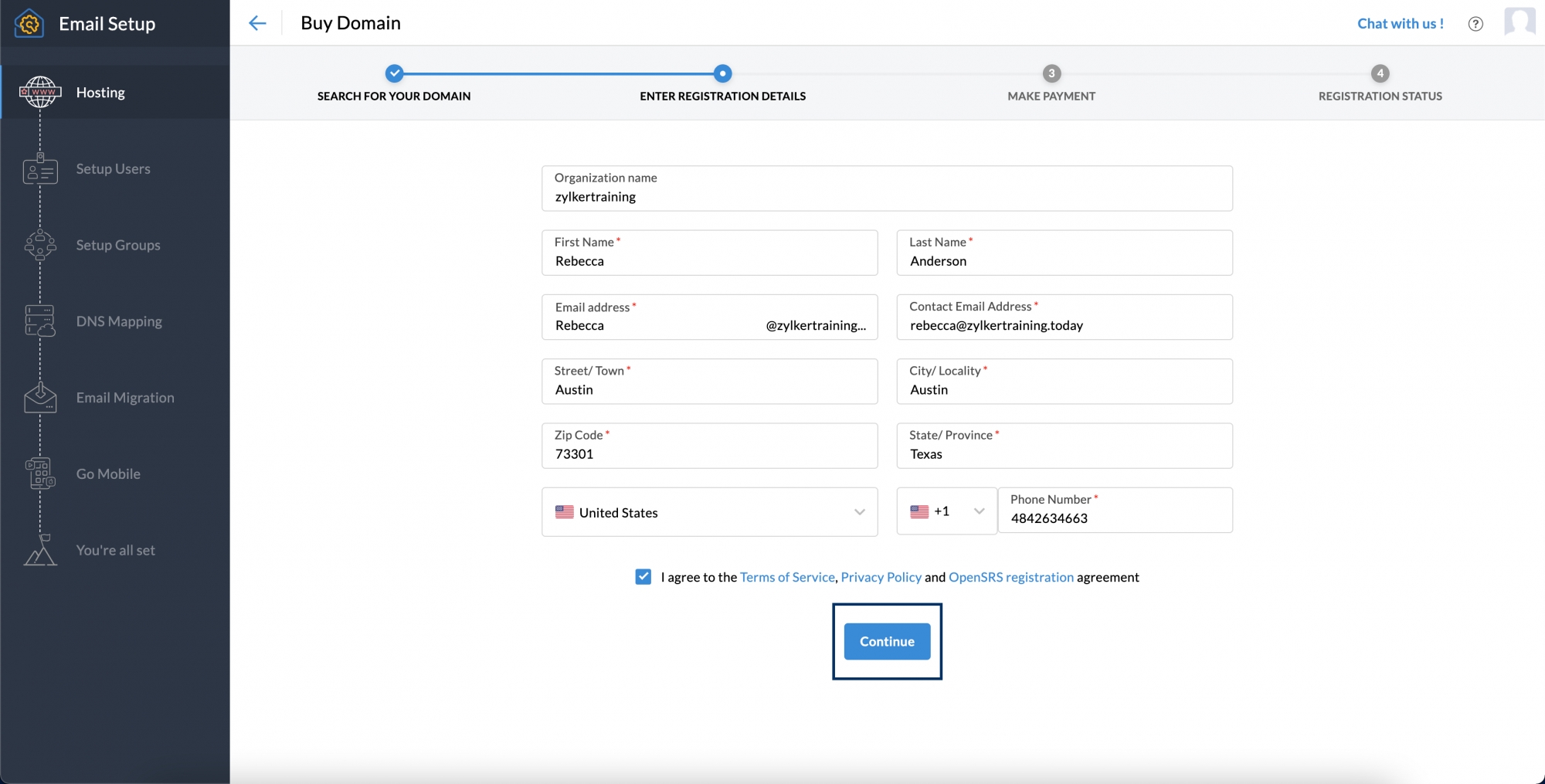The height and width of the screenshot is (784, 1545).
Task: Open the help question mark icon
Action: point(1475,24)
